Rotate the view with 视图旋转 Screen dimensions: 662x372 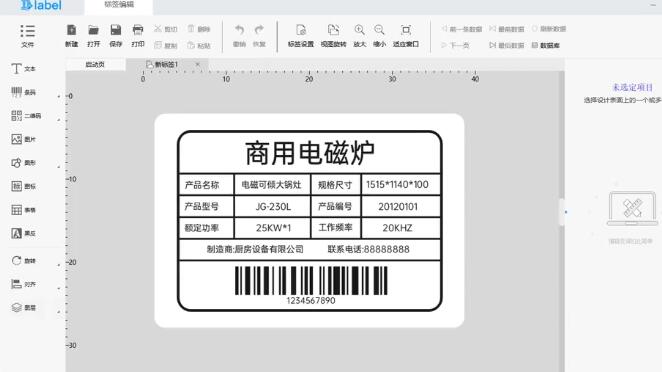(333, 35)
